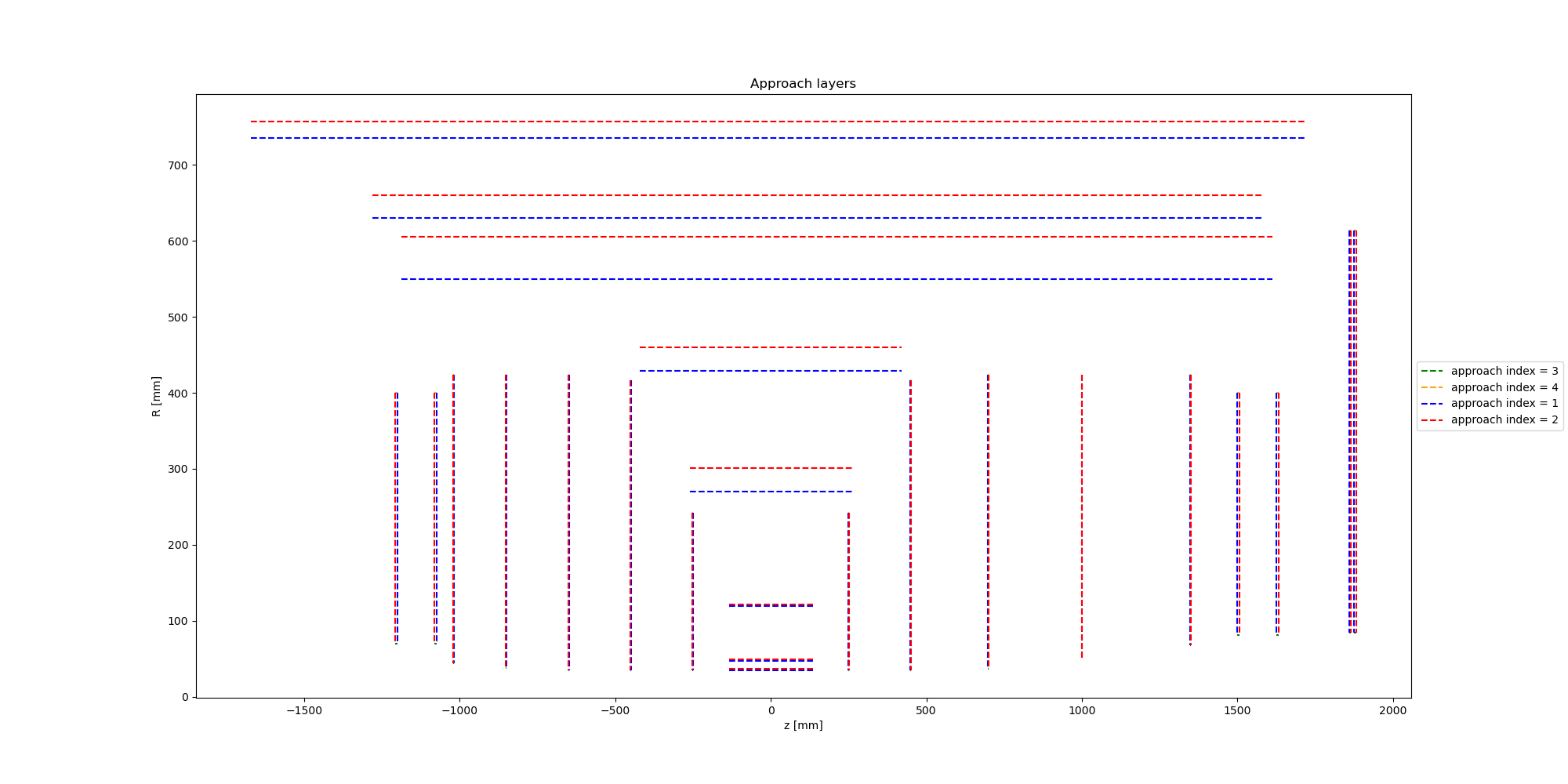
Task: Click the green dashed legend line sample
Action: click(x=1432, y=371)
